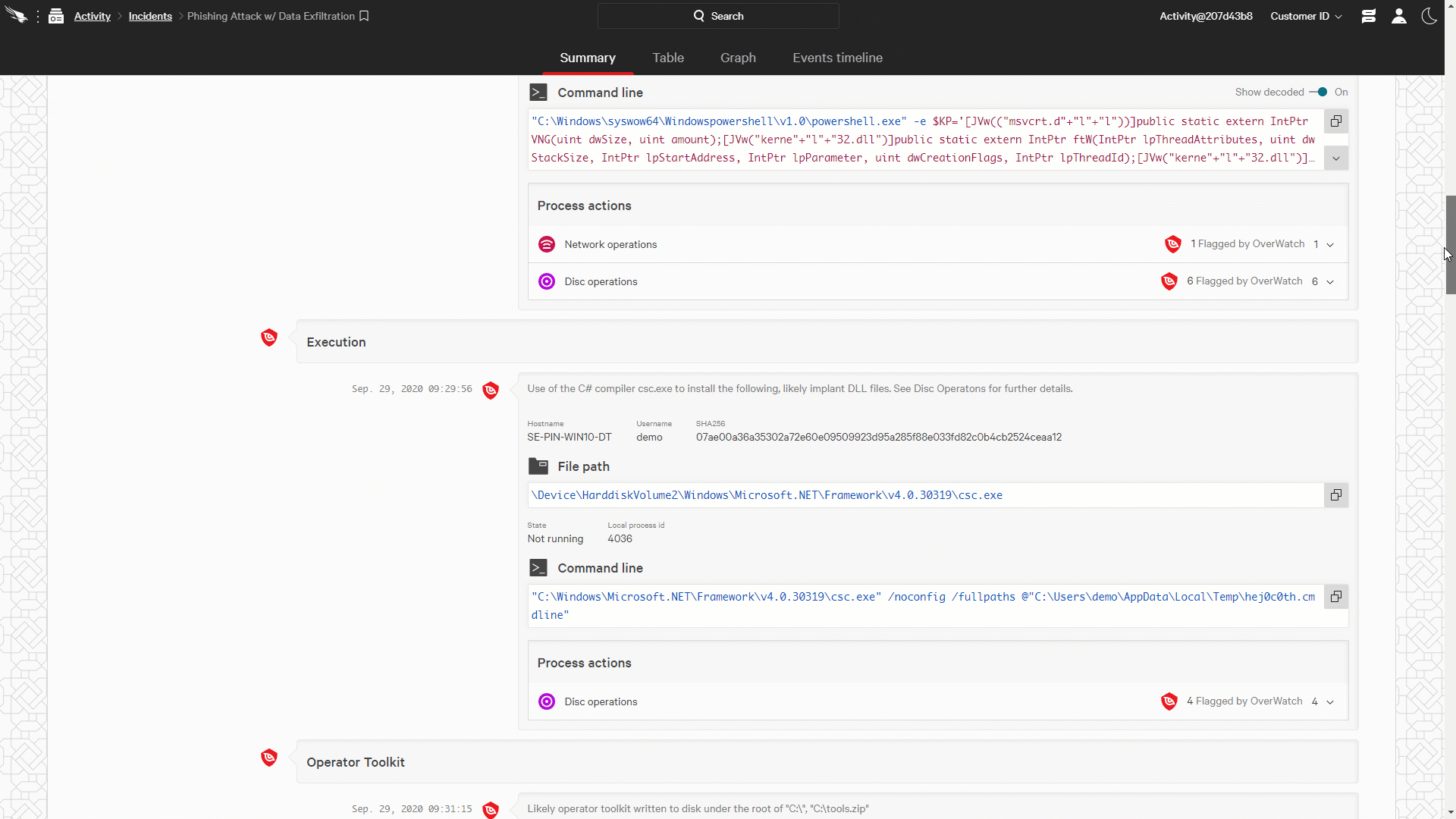
Task: Click OverWatch badge beside Execution heading
Action: tap(269, 338)
